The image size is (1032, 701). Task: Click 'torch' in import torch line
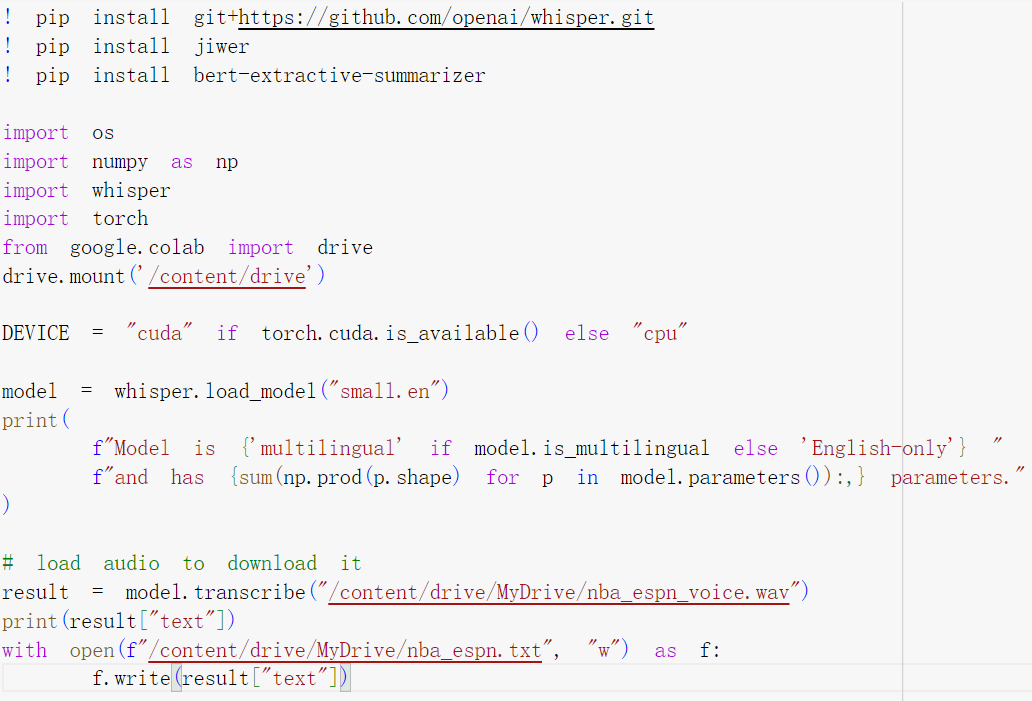click(x=120, y=218)
